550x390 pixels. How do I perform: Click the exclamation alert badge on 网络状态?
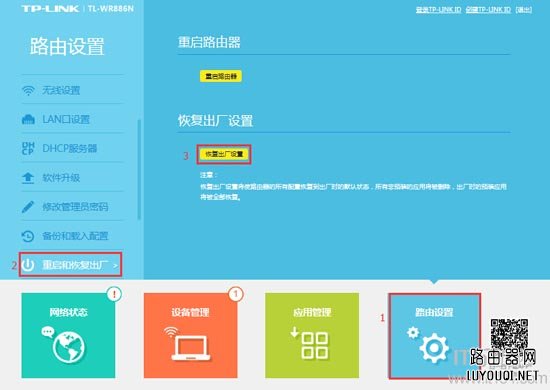pos(114,294)
